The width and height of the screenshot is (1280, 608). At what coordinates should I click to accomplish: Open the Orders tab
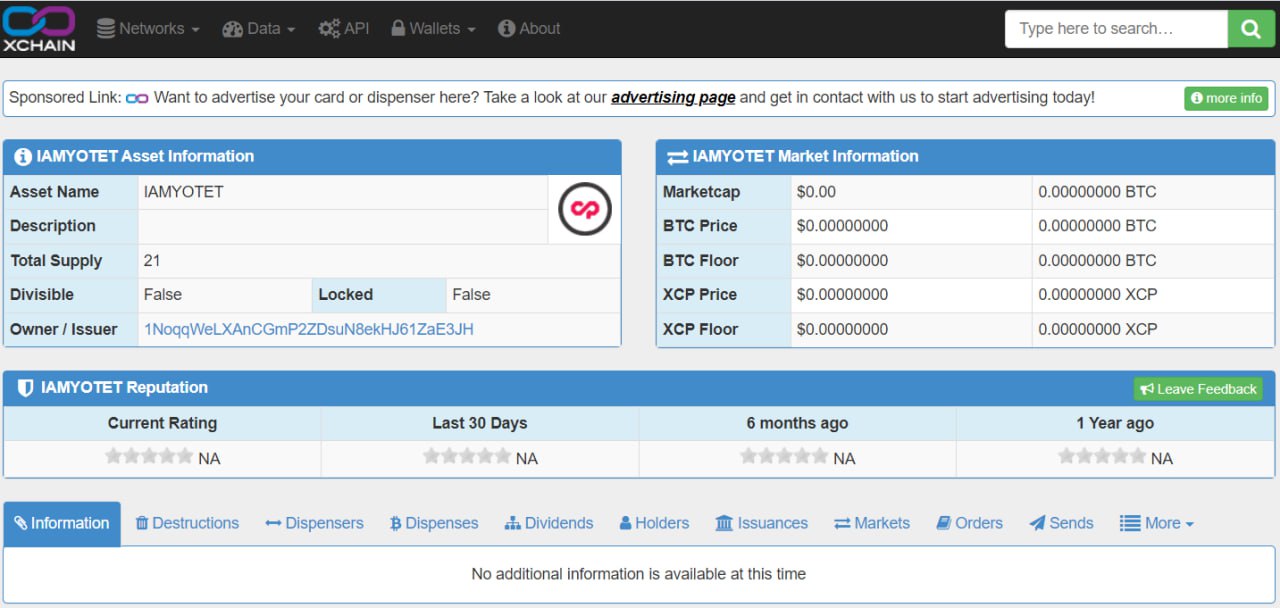(969, 523)
